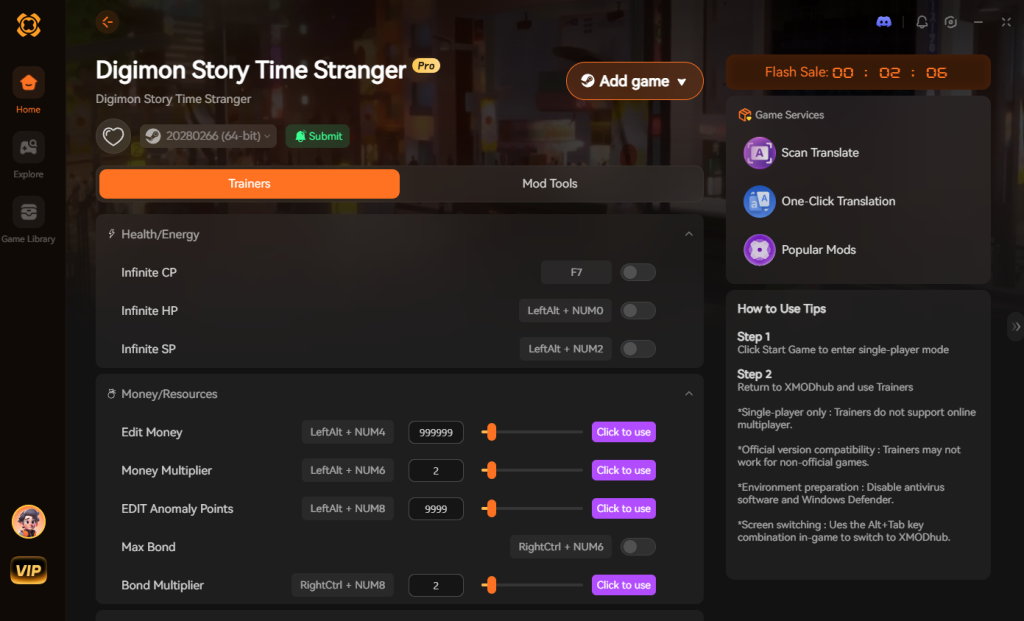Open the VIP badge
Screen dimensions: 1024x621
click(28, 571)
